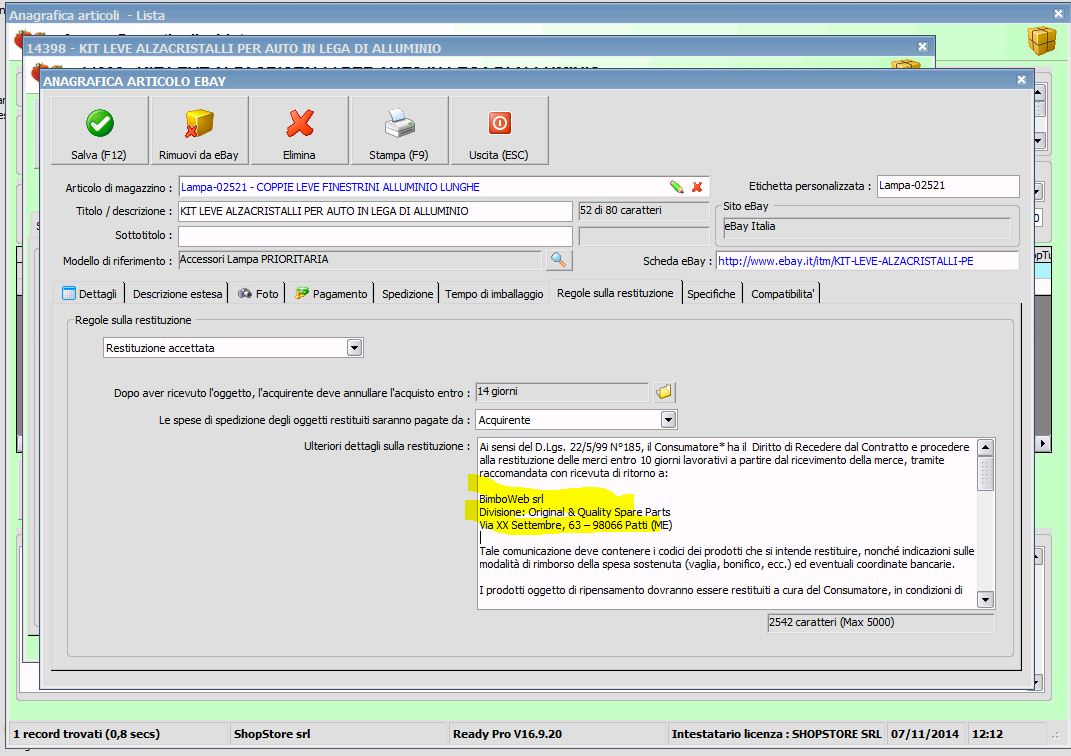
Task: Click the '1 record trovati (0,8 secs)' status
Action: pos(86,734)
